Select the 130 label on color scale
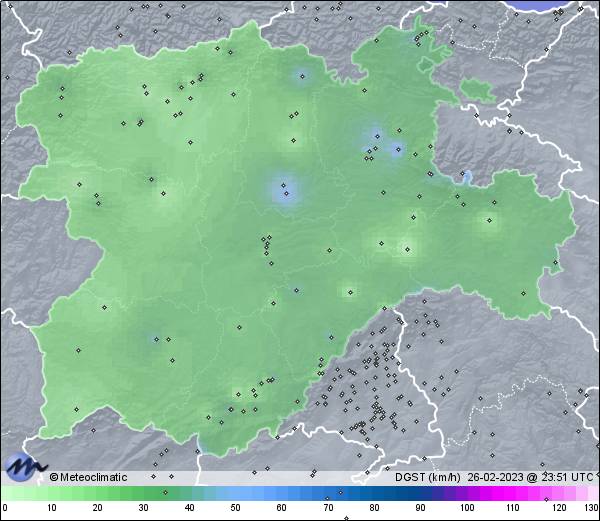The height and width of the screenshot is (521, 600). click(x=591, y=508)
